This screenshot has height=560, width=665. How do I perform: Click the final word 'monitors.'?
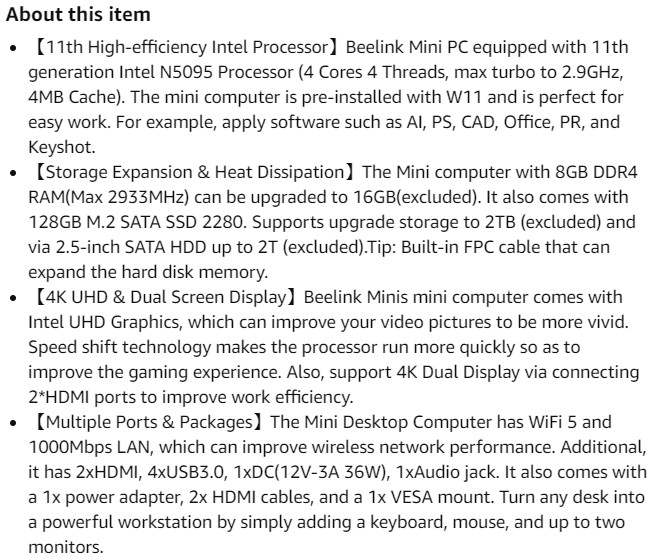coord(66,547)
